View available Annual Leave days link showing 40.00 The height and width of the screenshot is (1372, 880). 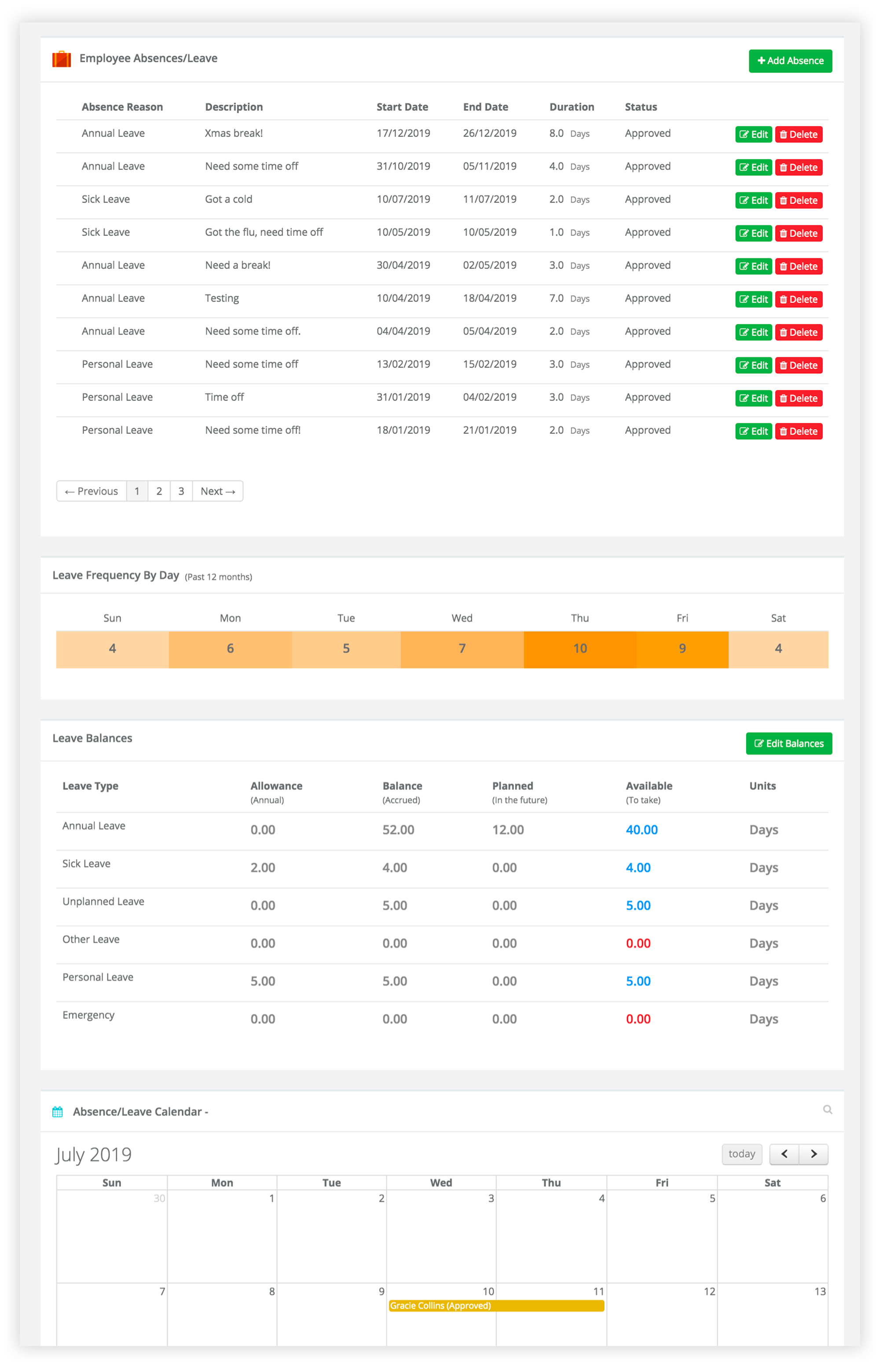tap(642, 830)
